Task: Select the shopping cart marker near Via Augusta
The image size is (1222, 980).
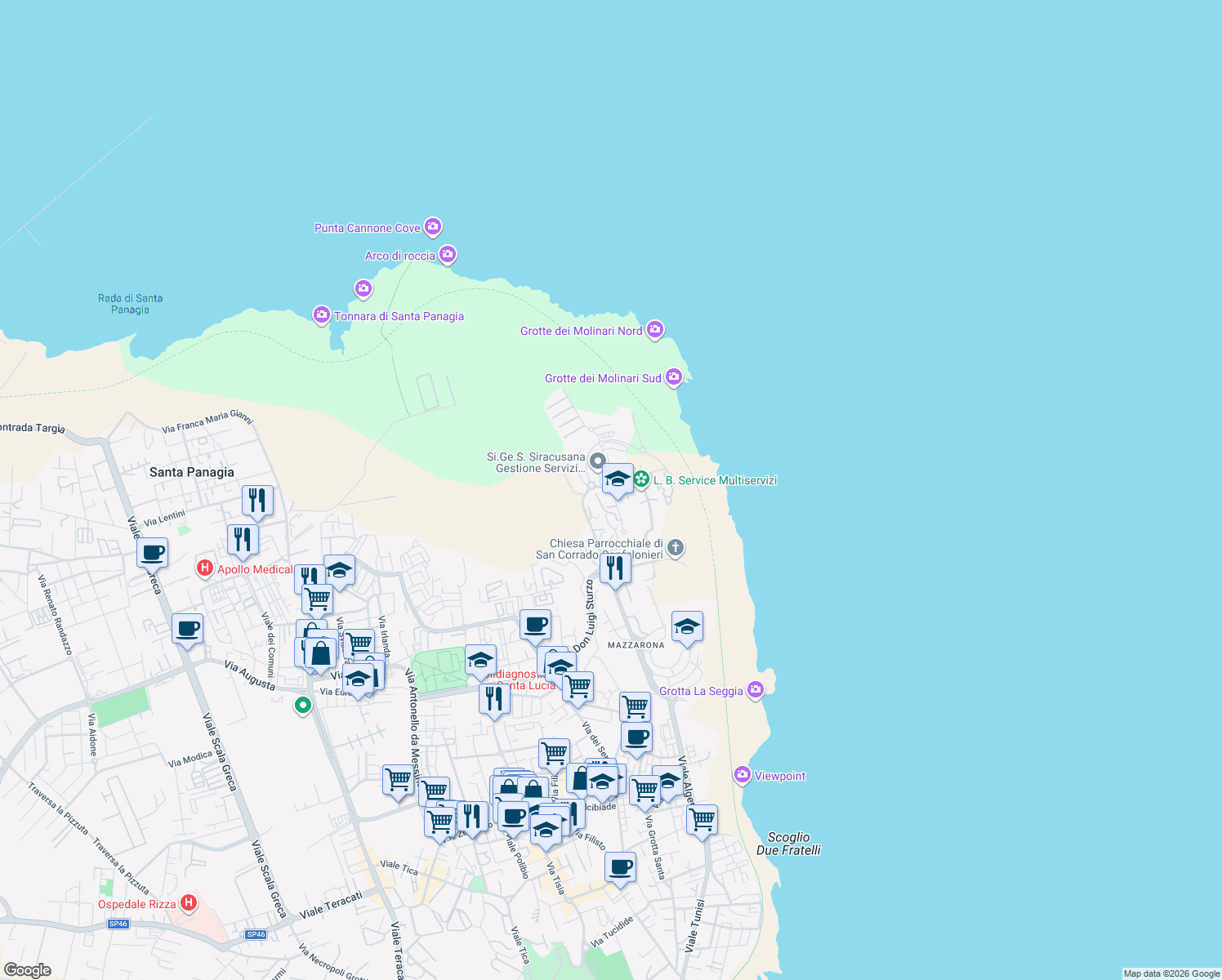Action: tap(318, 599)
